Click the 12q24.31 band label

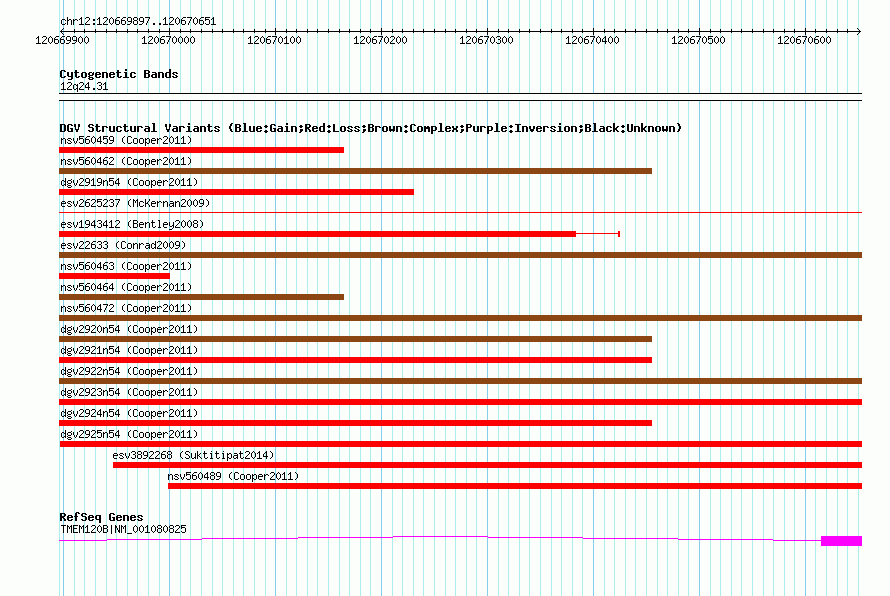coord(84,86)
